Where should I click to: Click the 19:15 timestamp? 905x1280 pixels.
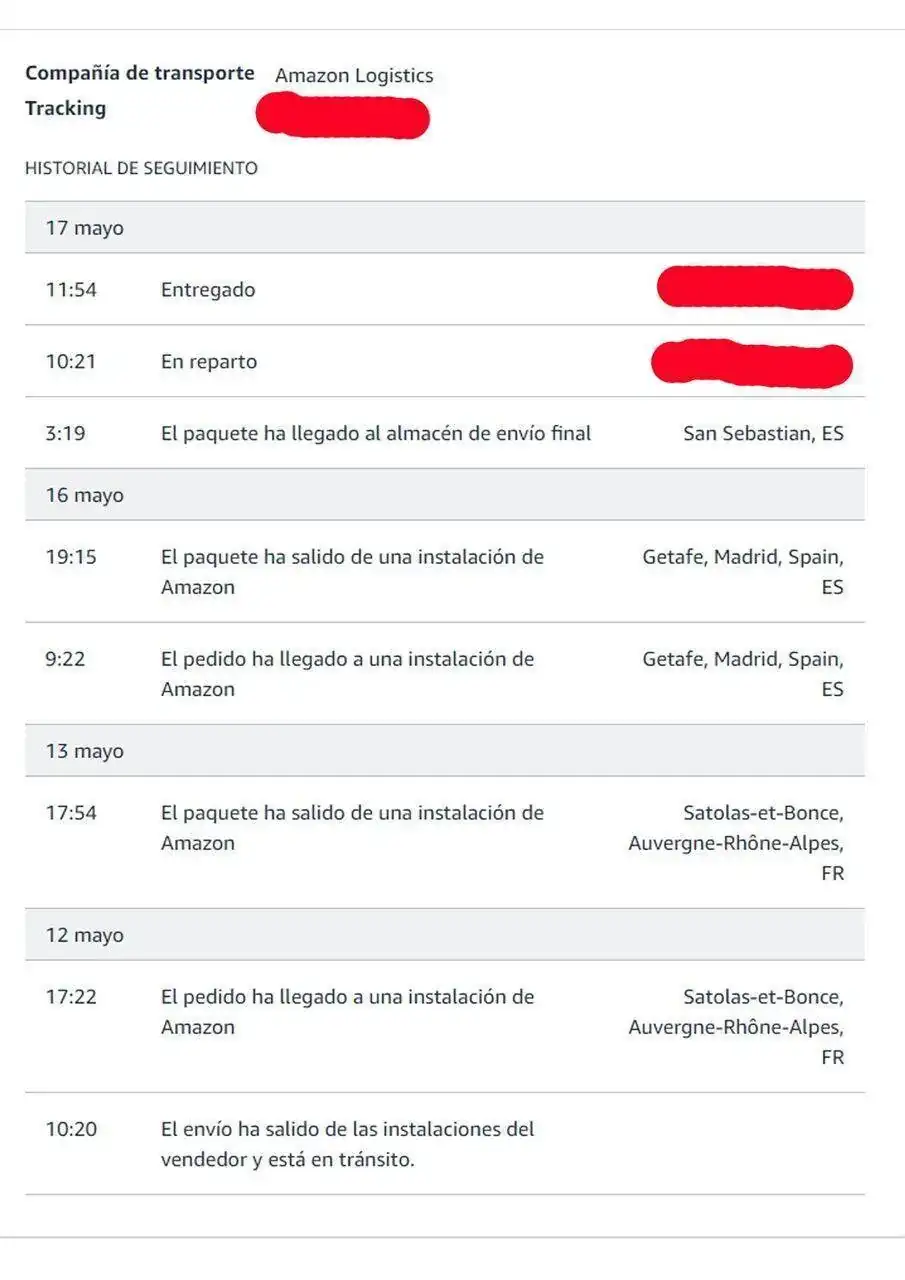pos(71,557)
